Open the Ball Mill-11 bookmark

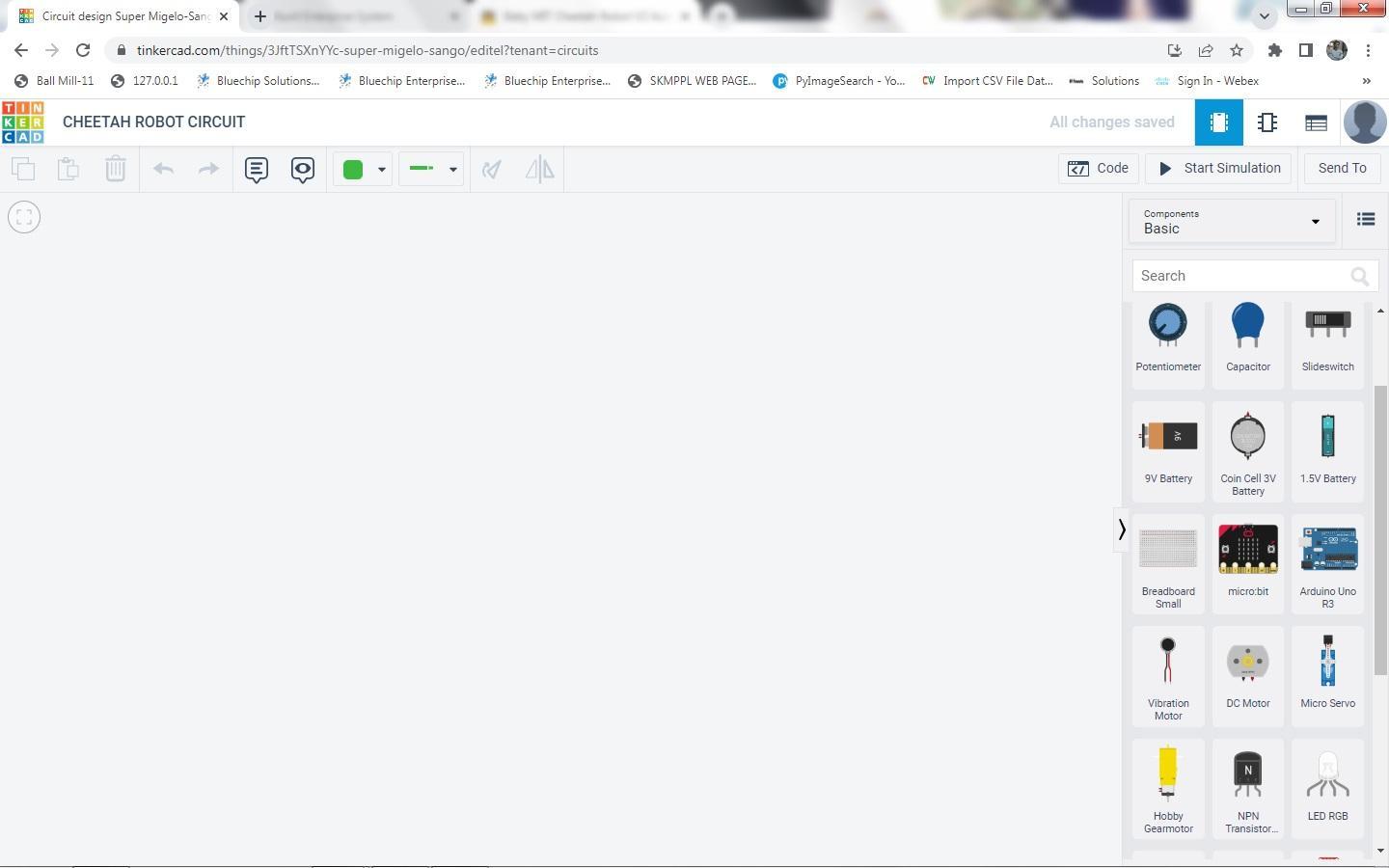(54, 81)
